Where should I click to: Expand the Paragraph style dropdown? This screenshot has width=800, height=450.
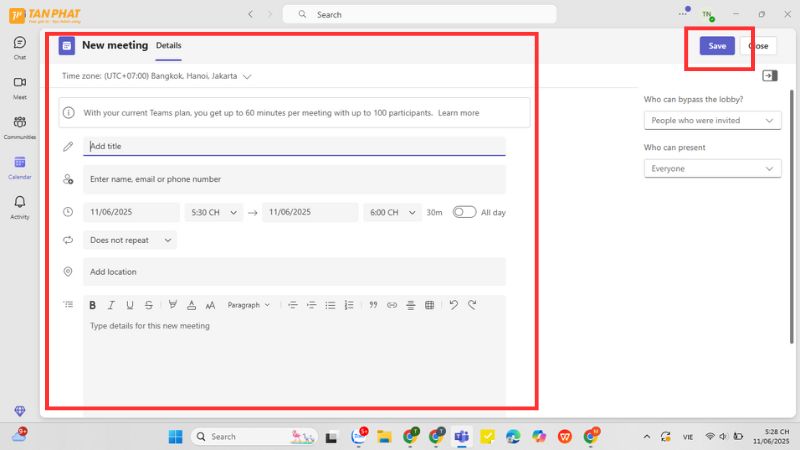pos(248,305)
